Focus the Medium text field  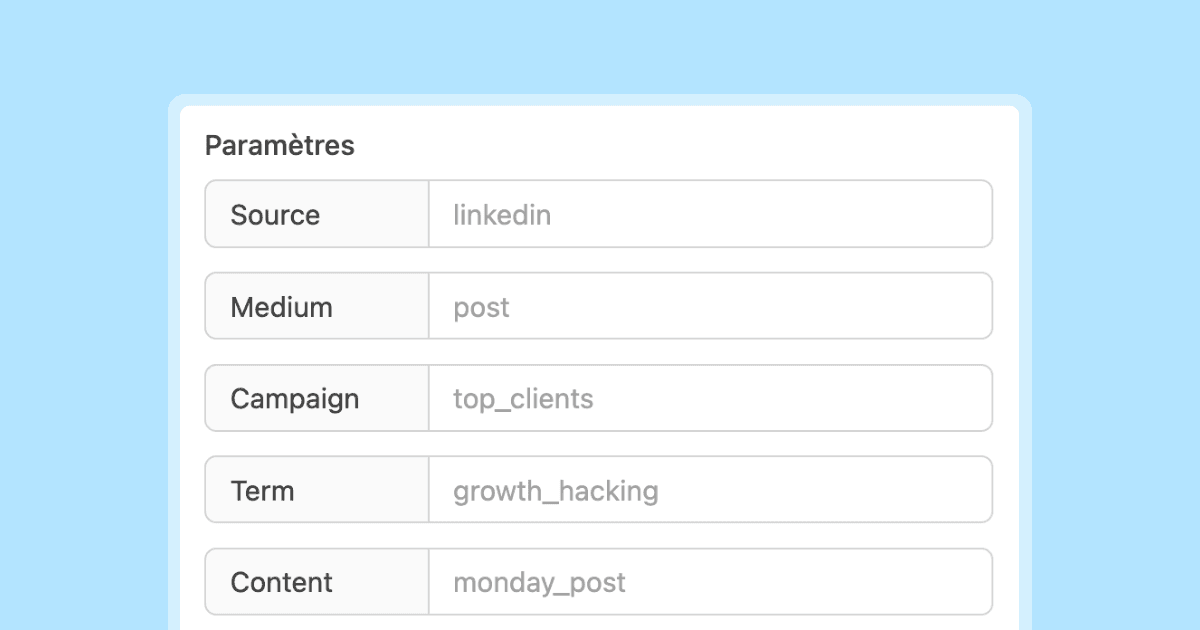tap(710, 306)
